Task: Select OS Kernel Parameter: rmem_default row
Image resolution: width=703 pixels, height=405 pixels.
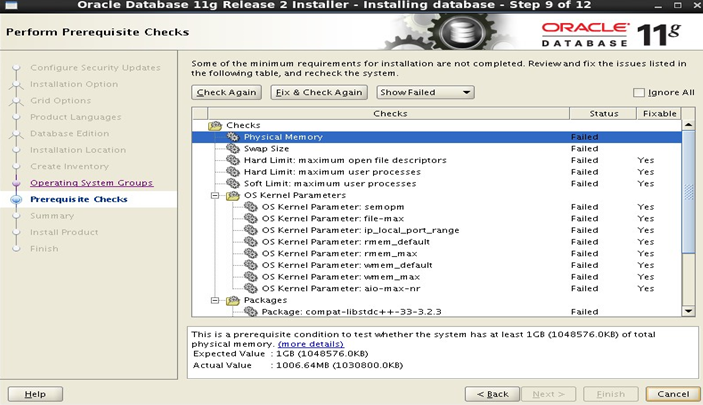Action: coord(437,242)
